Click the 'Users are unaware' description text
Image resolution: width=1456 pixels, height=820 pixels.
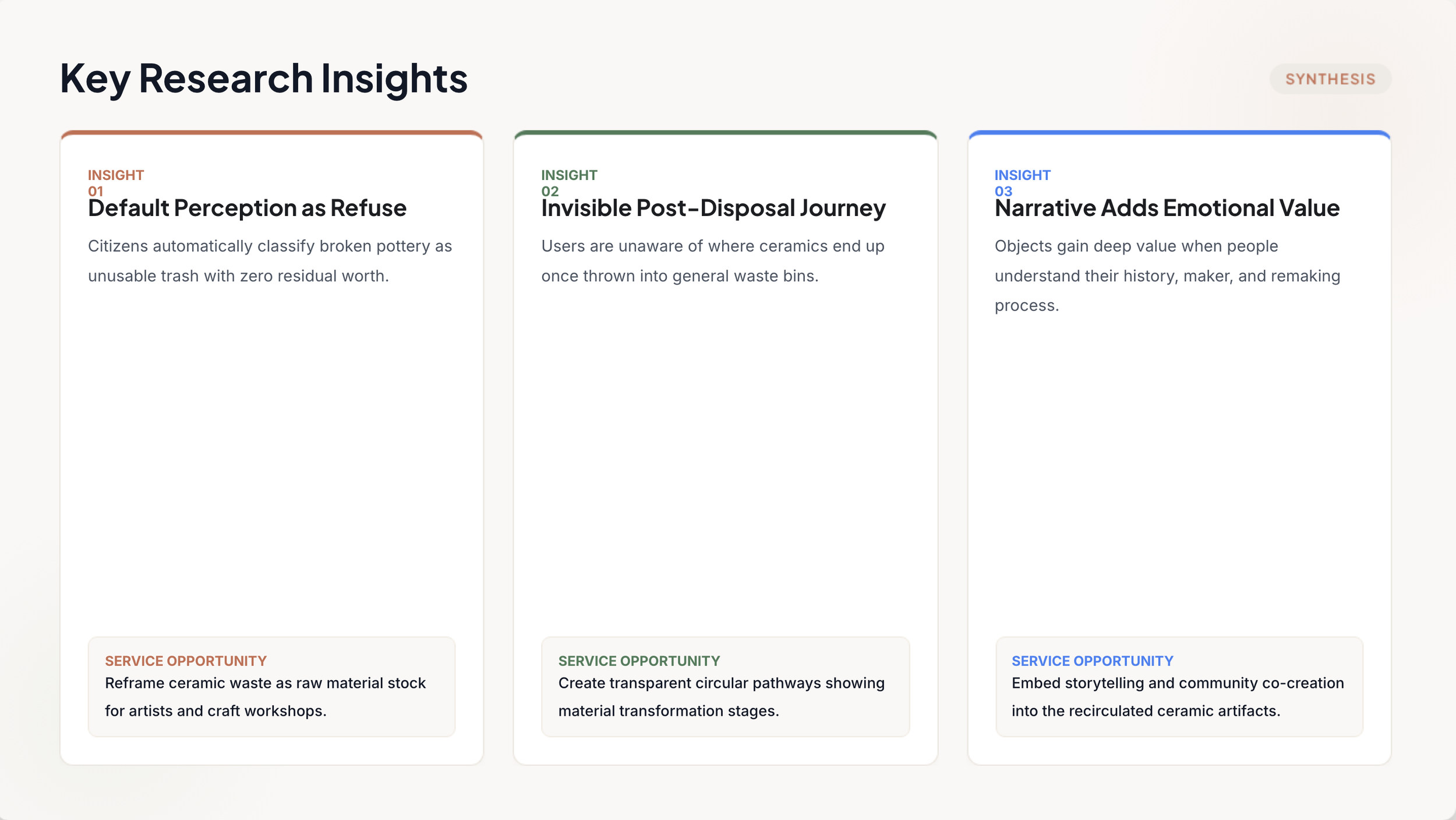tap(713, 261)
